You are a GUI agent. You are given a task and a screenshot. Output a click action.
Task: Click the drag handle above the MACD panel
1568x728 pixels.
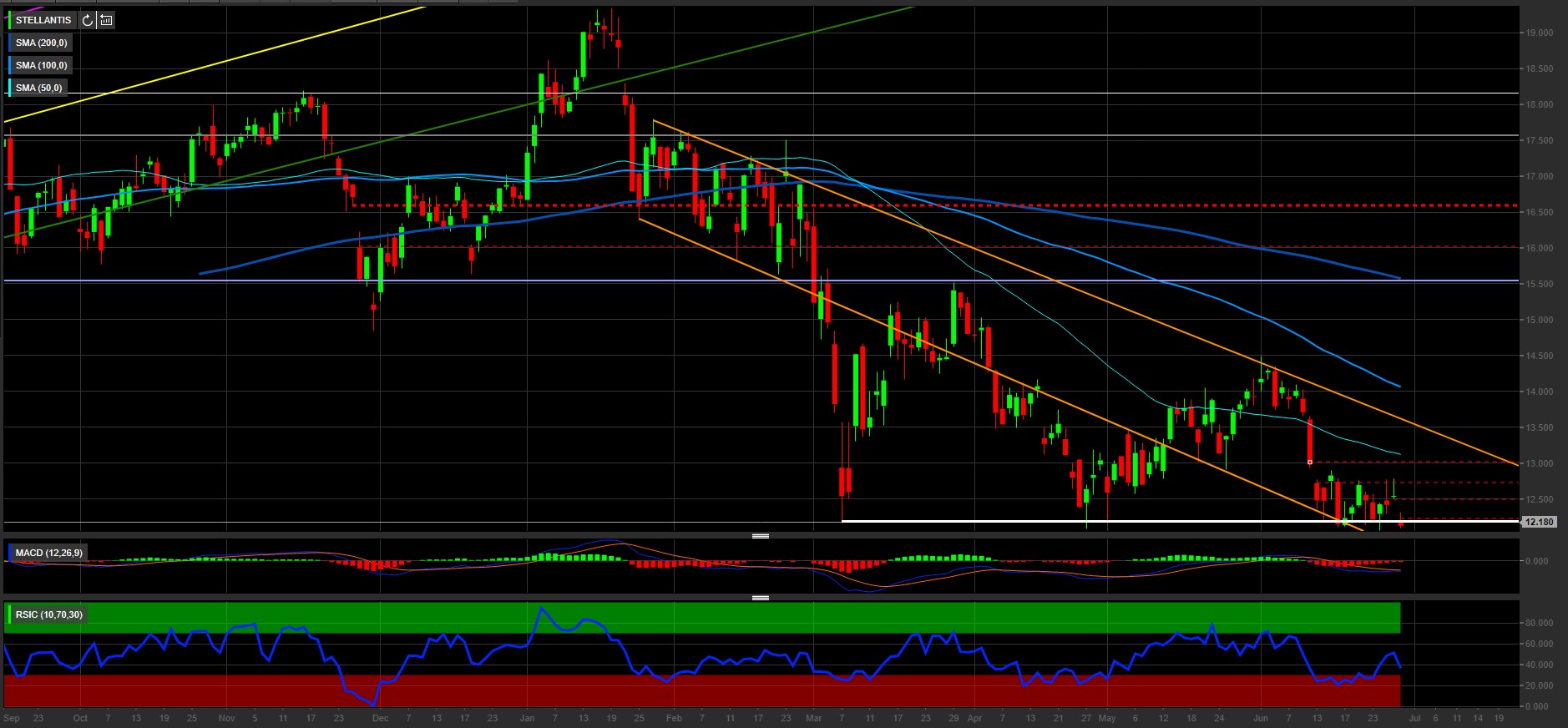coord(760,536)
